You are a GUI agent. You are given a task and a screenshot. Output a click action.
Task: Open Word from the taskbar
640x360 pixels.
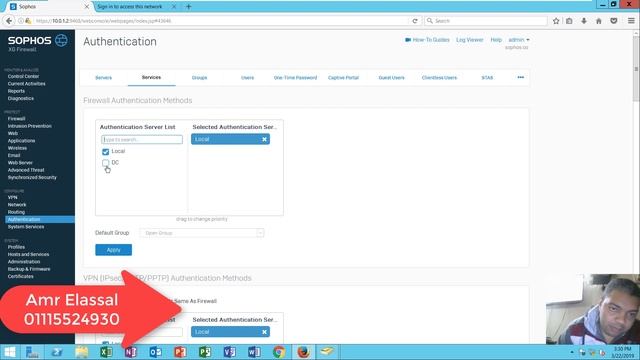point(254,352)
